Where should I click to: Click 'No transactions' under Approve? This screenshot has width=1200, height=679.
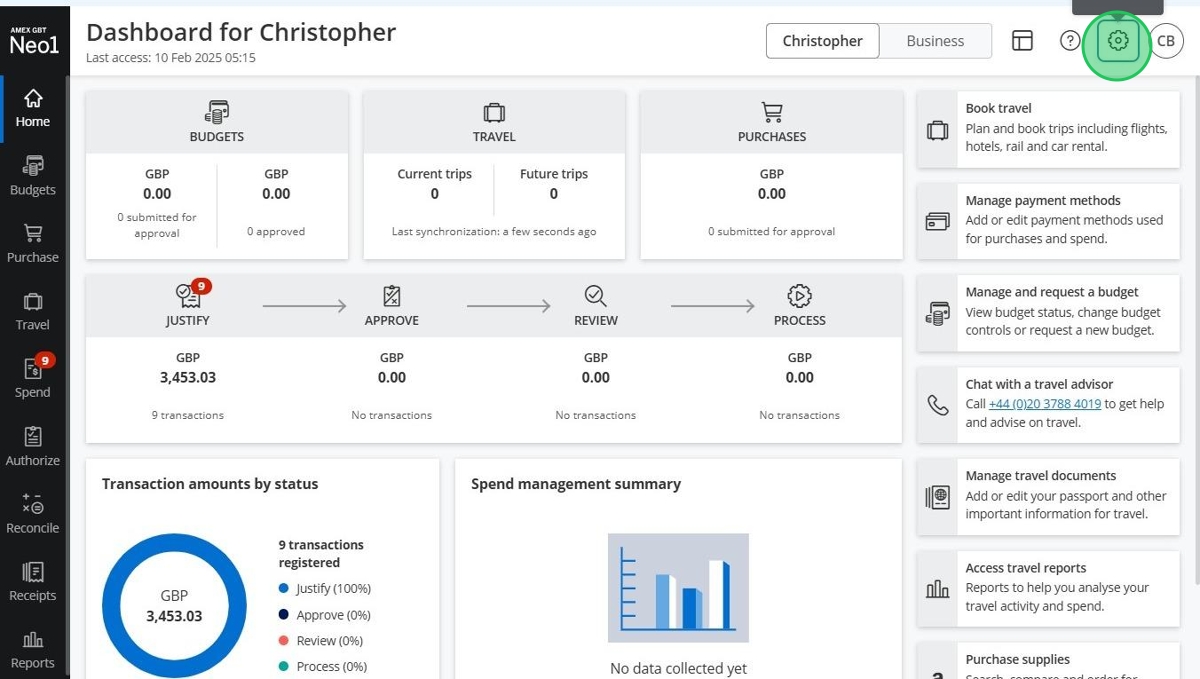pyautogui.click(x=392, y=415)
